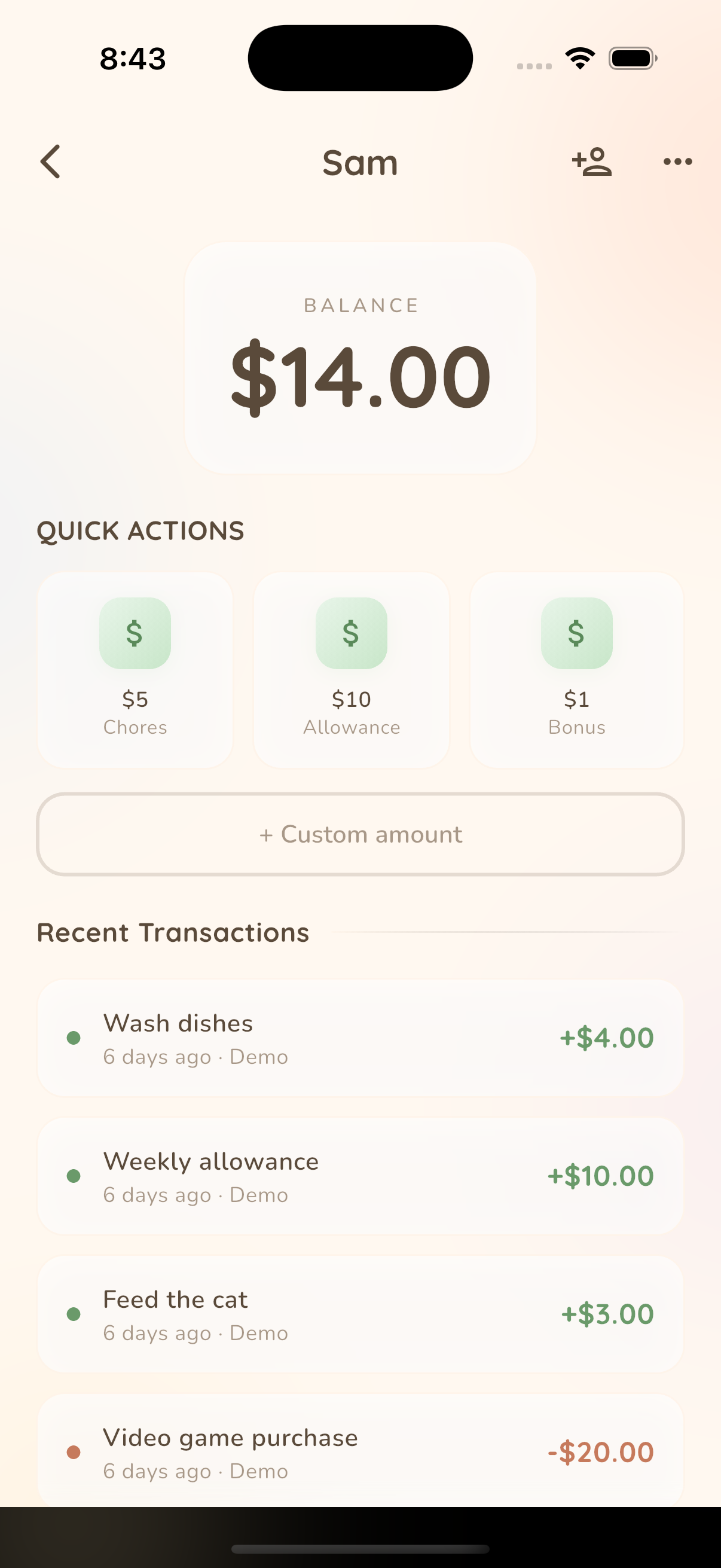Tap the +$10.00 transaction amount

[600, 1176]
